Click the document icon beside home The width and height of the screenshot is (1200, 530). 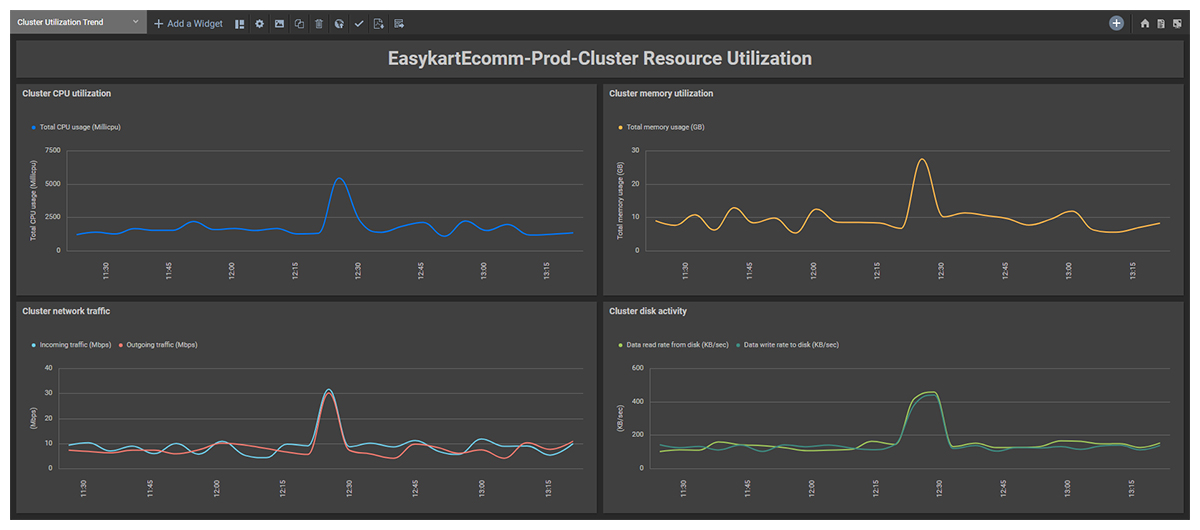click(x=1161, y=23)
